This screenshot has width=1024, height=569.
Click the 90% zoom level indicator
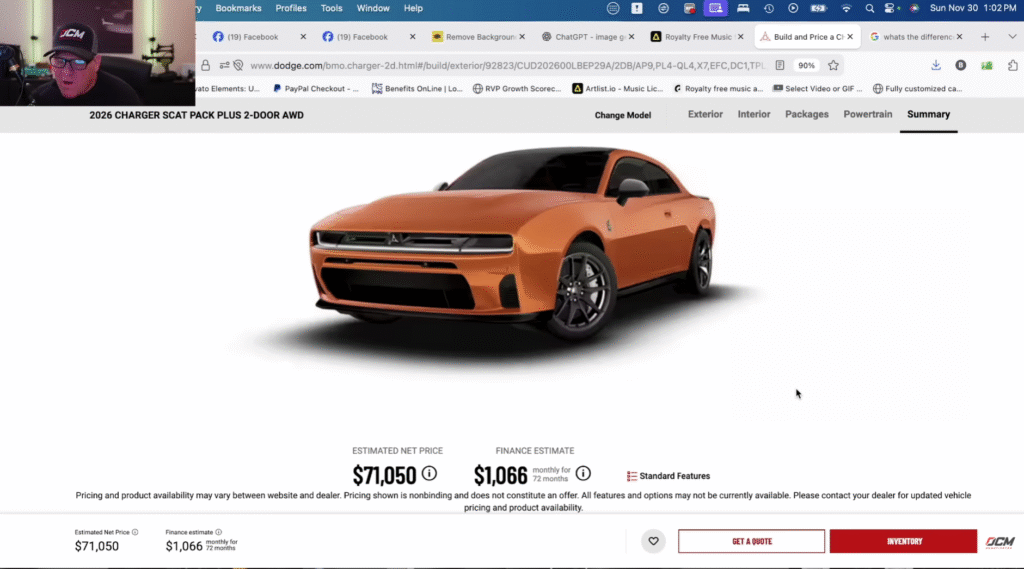(x=806, y=65)
